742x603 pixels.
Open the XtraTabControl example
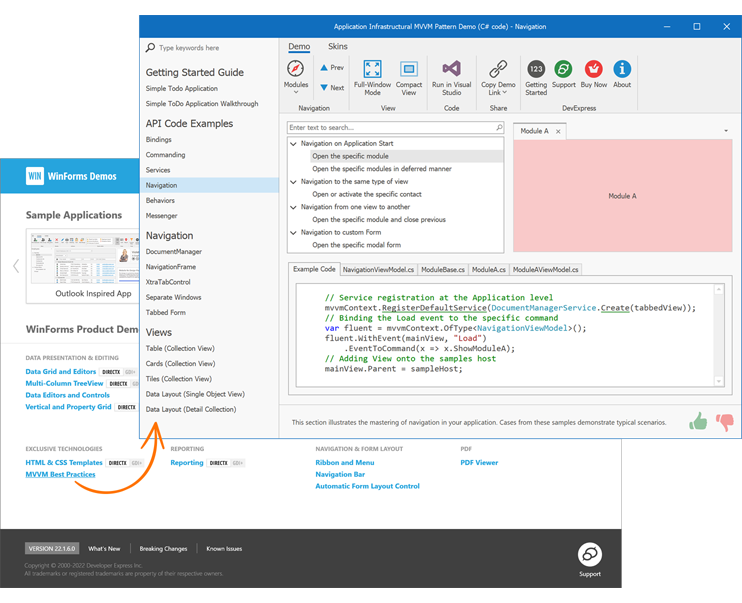168,282
